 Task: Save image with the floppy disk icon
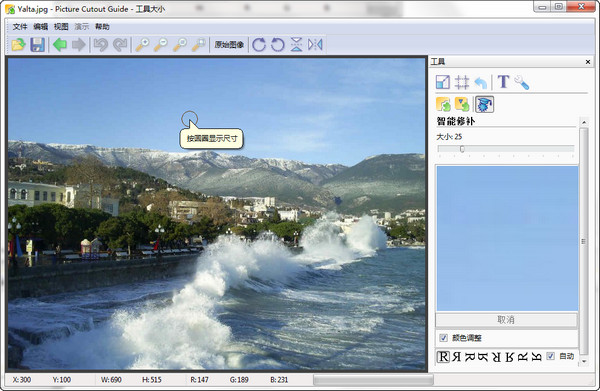37,45
